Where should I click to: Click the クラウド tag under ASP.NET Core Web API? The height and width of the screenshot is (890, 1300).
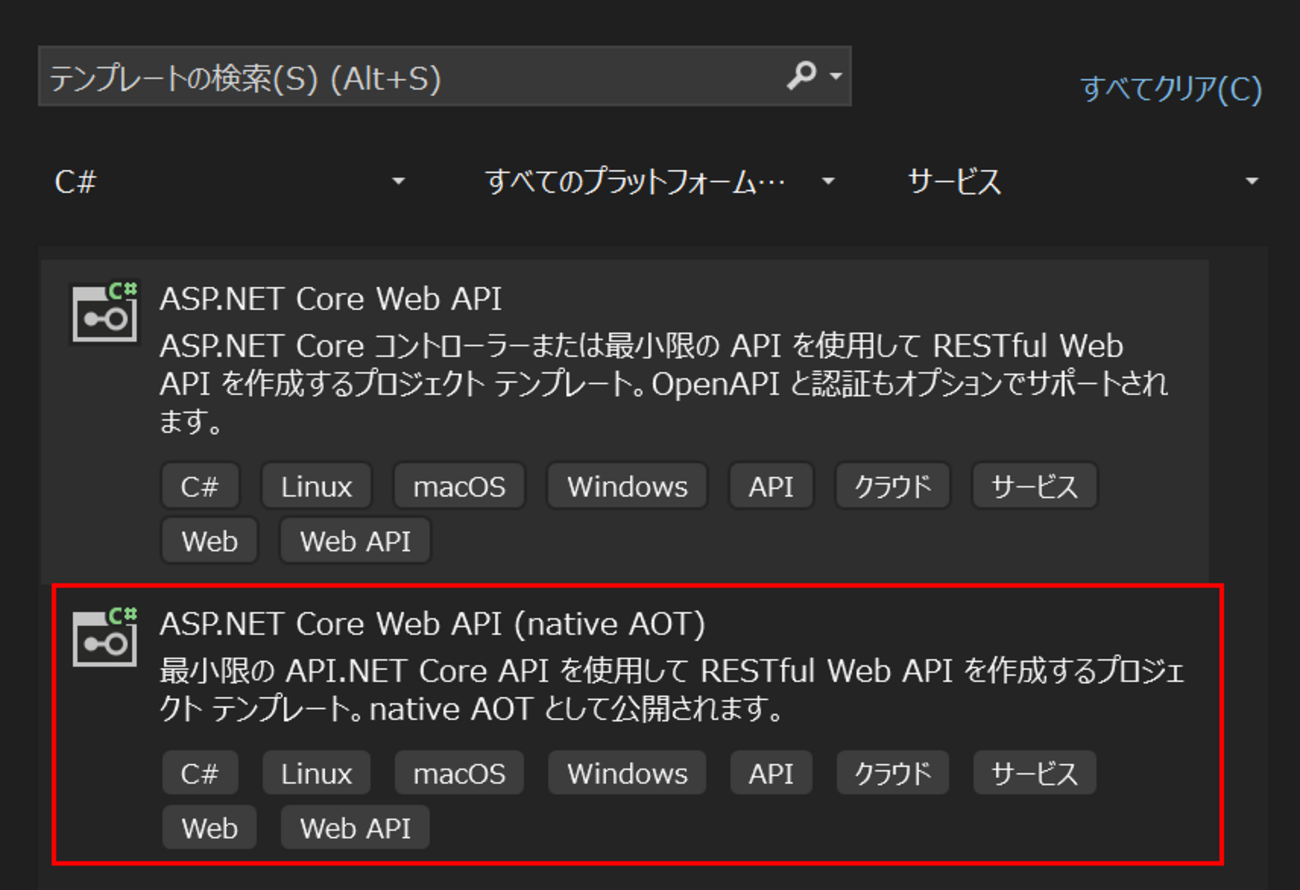[893, 487]
